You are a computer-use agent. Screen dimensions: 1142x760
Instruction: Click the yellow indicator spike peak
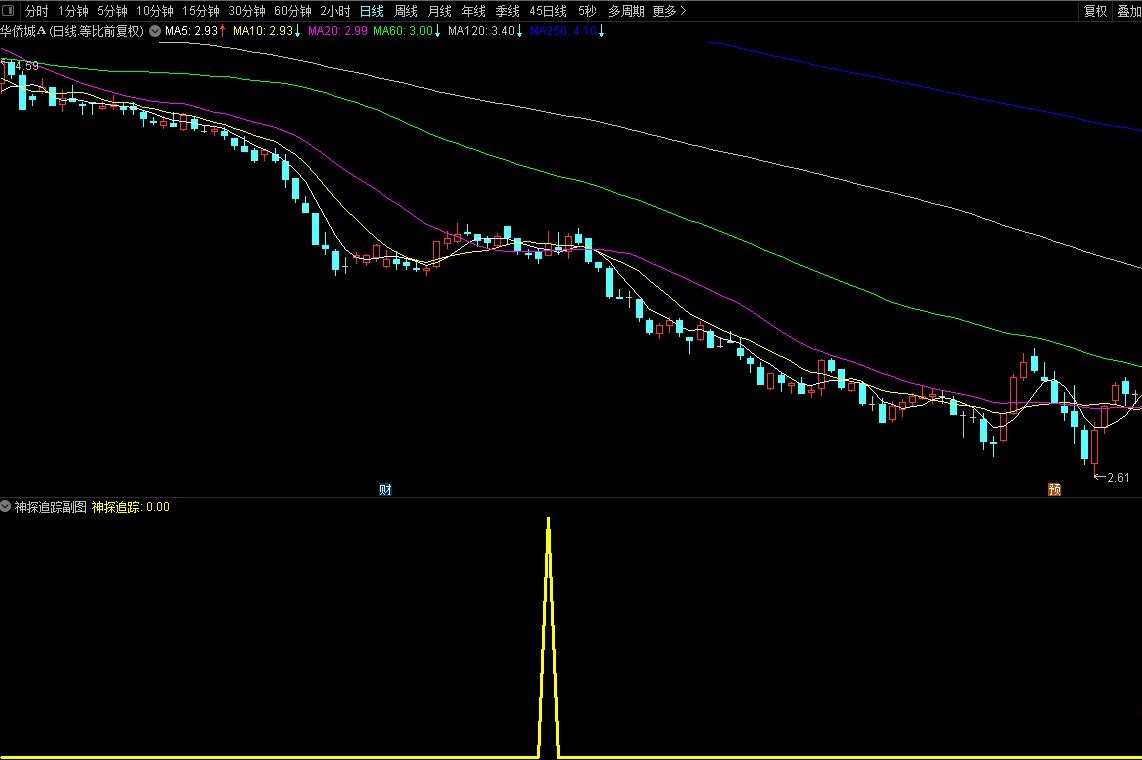point(548,520)
